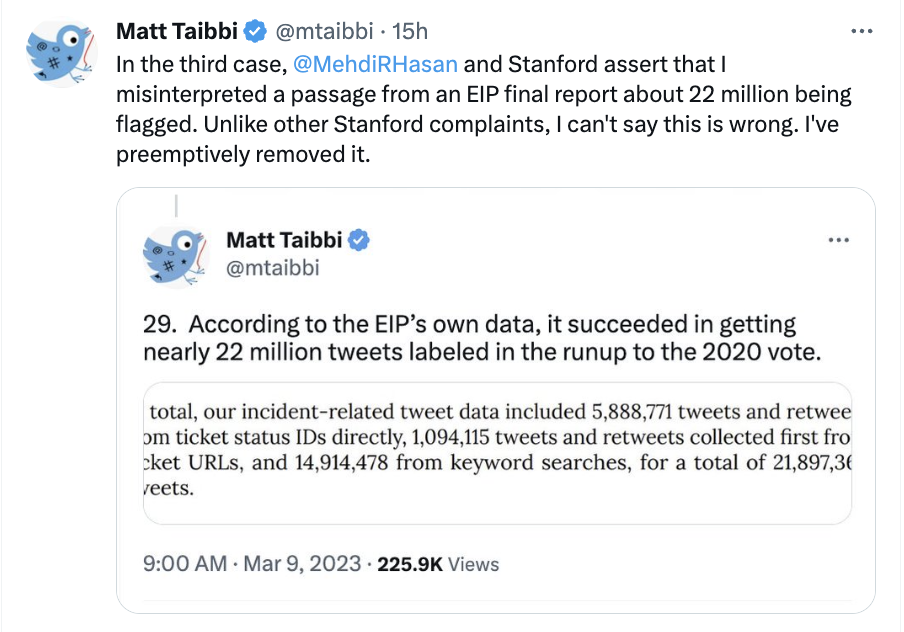
Task: Click the 9:00 AM · Mar 9, 2023 timestamp
Action: pyautogui.click(x=252, y=563)
